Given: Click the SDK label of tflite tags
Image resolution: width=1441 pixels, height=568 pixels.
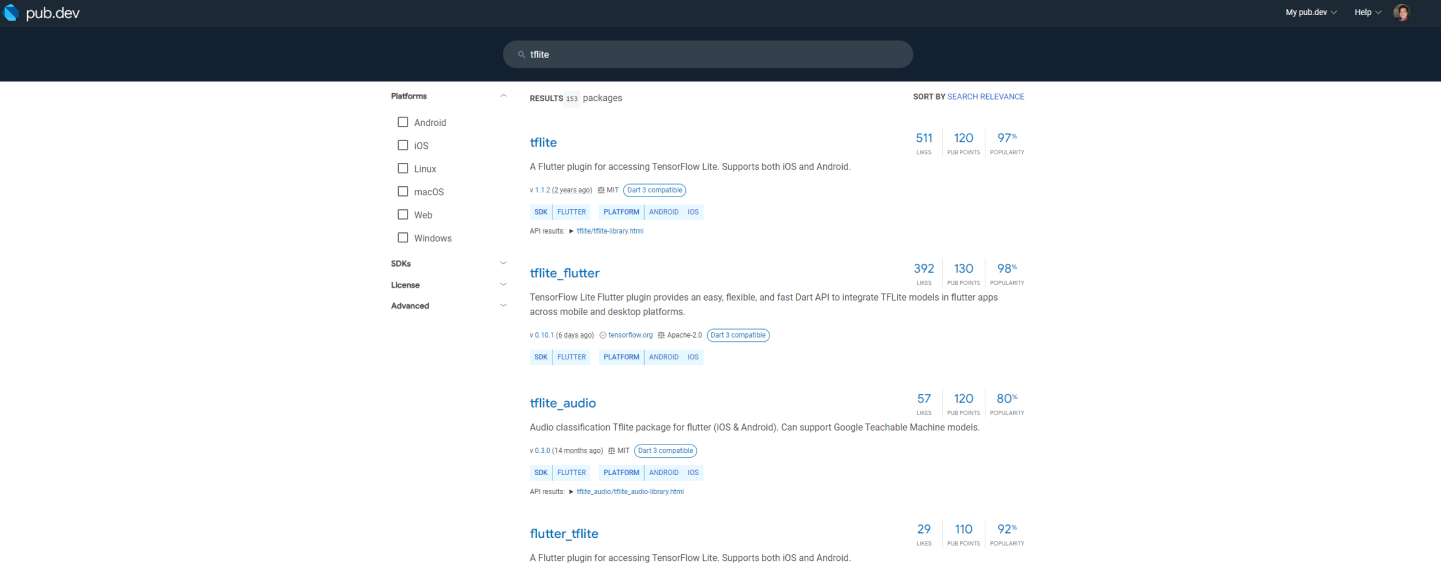Looking at the screenshot, I should tap(541, 212).
